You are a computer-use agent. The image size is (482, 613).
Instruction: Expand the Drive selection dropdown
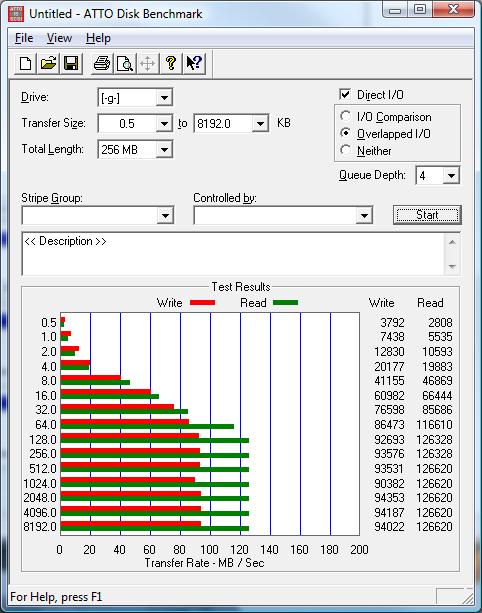click(164, 97)
